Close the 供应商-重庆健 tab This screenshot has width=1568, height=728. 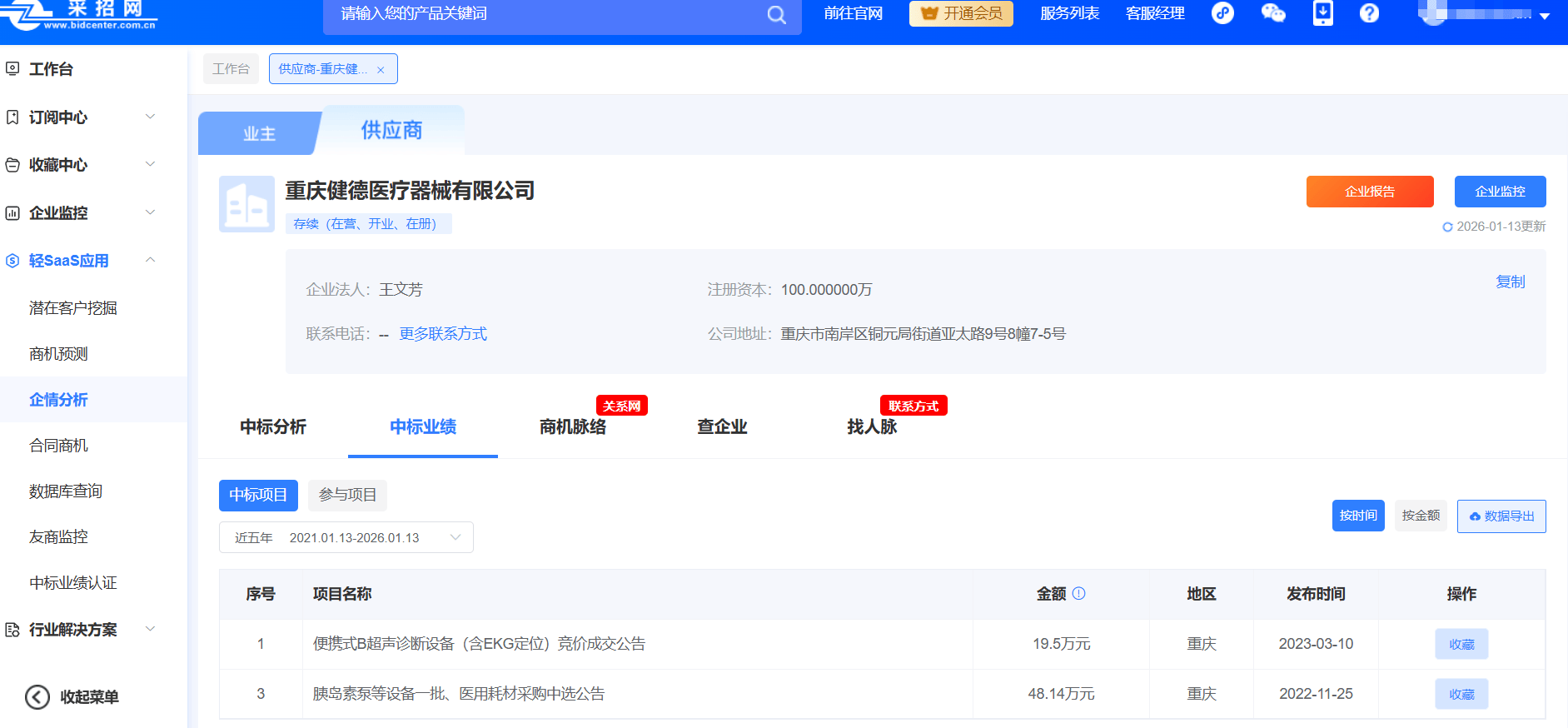tap(381, 70)
